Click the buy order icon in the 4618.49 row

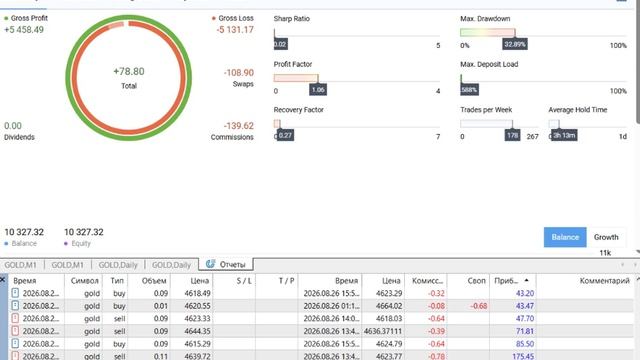15,293
